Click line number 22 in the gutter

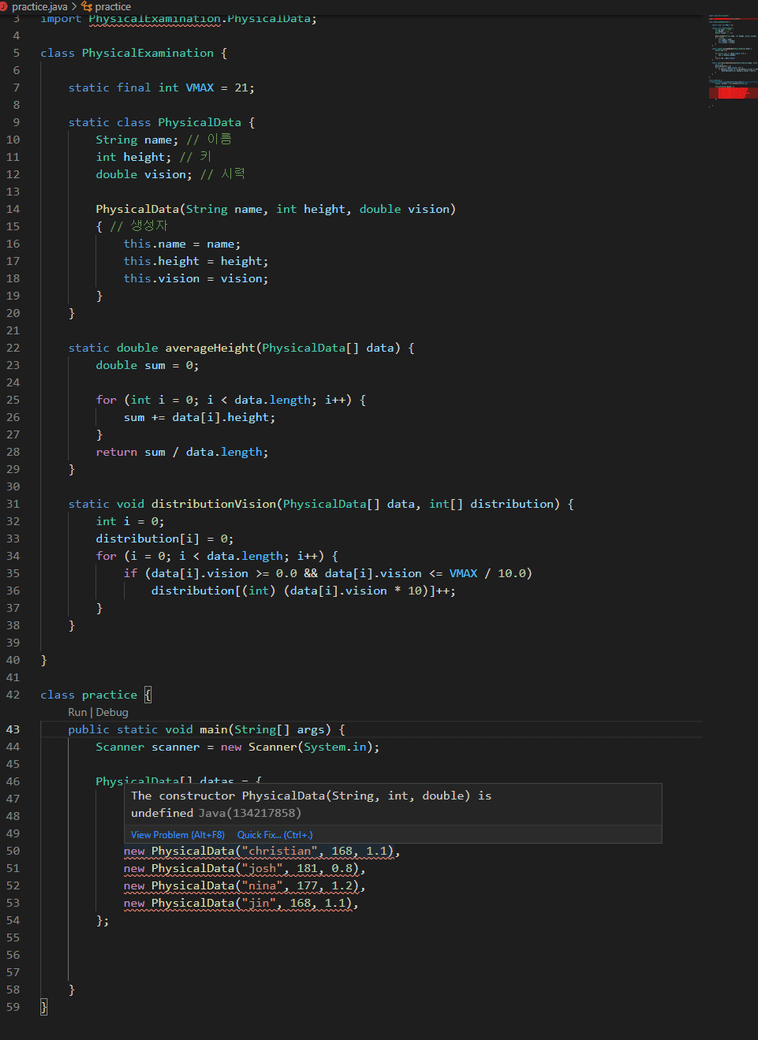pos(13,348)
